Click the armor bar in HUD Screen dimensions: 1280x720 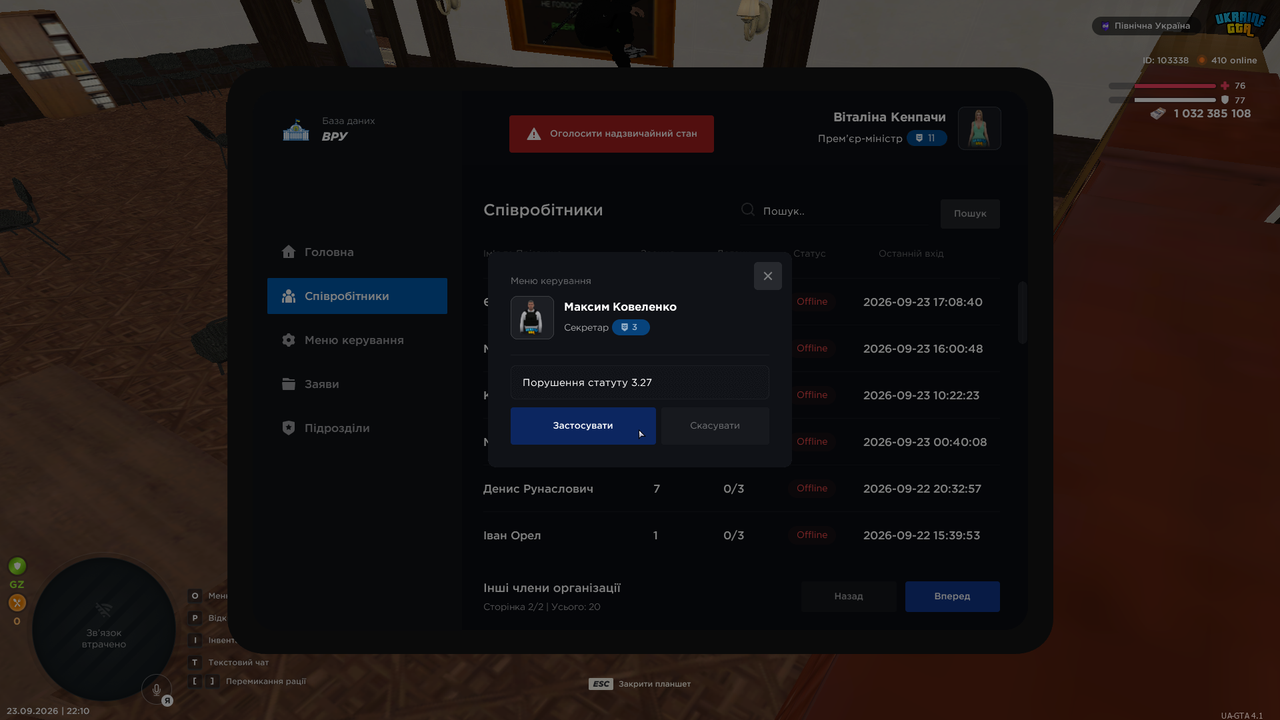point(1162,100)
